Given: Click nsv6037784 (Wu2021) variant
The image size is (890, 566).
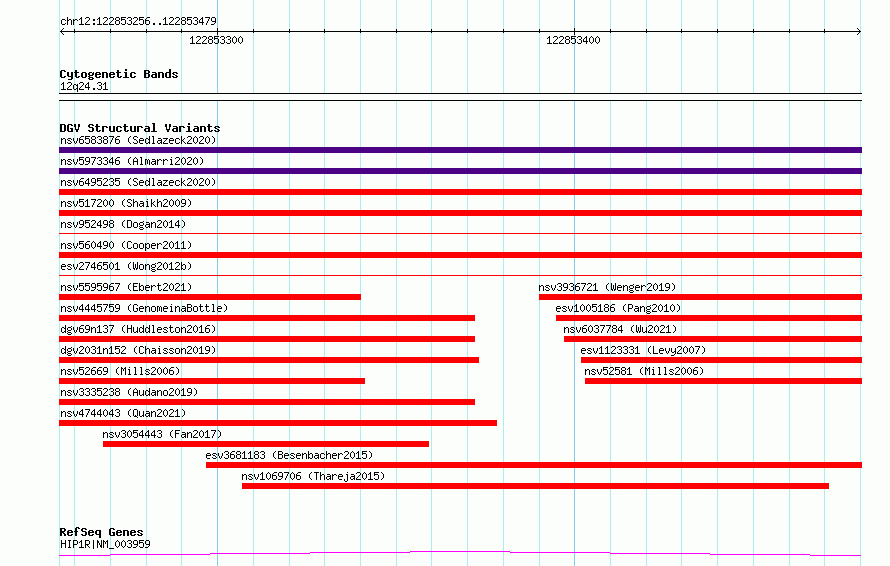Looking at the screenshot, I should 620,329.
